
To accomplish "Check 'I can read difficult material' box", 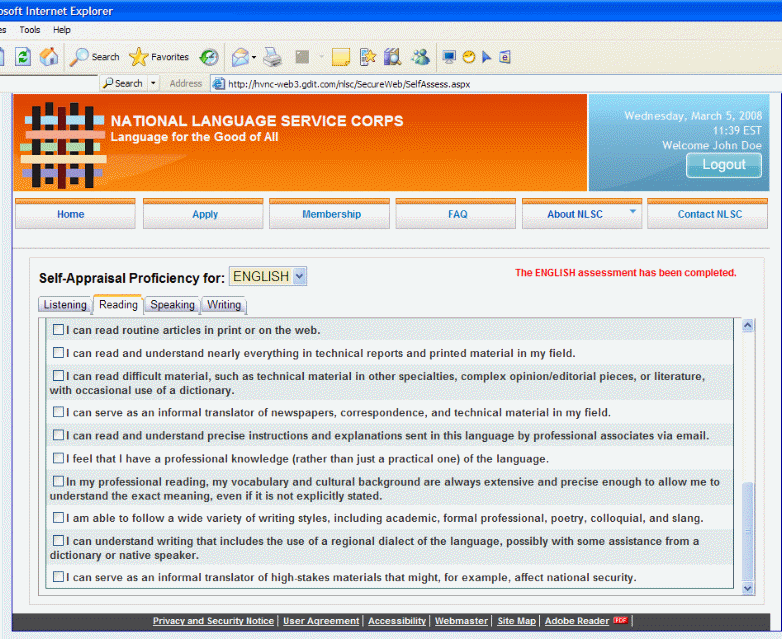I will [x=58, y=376].
